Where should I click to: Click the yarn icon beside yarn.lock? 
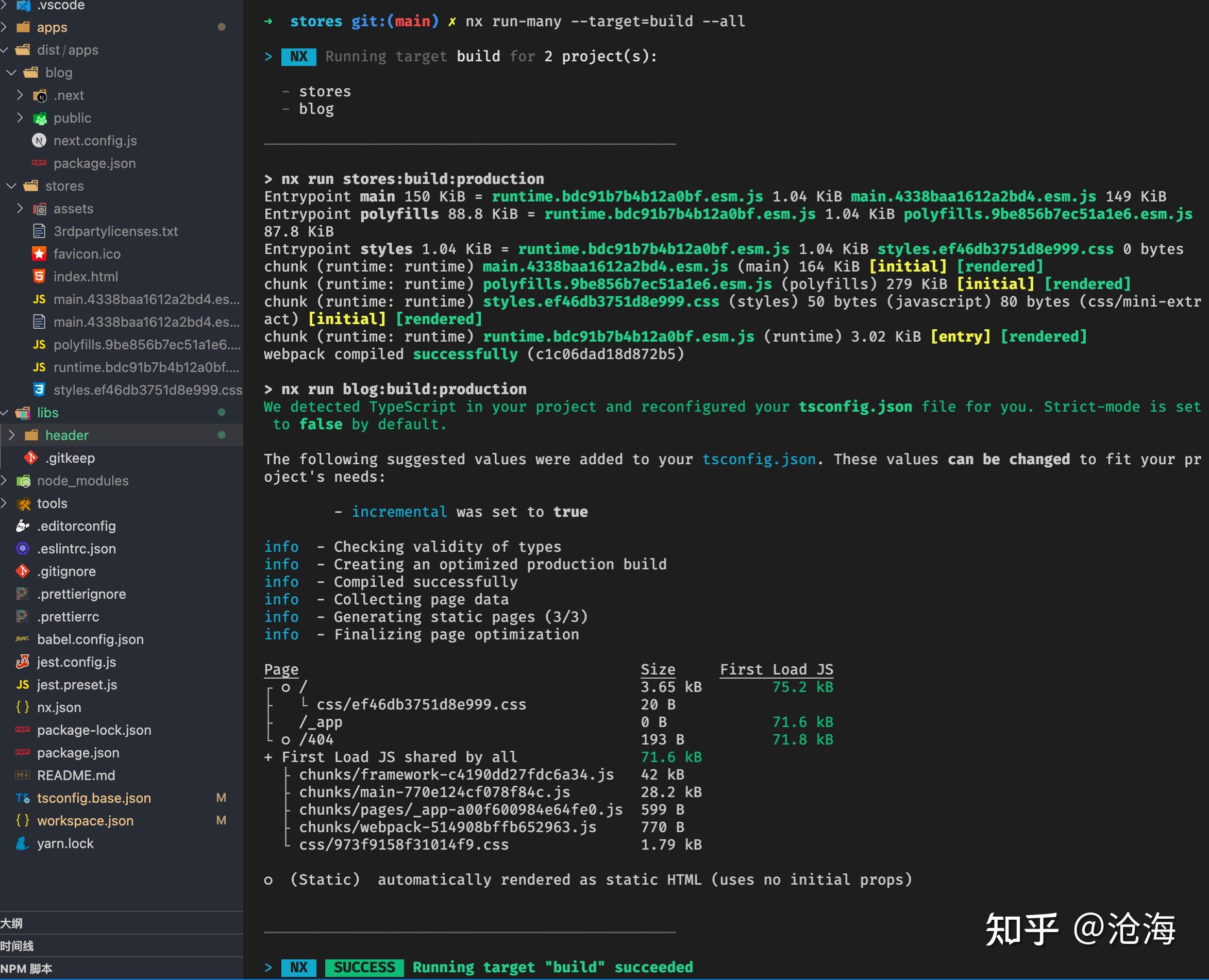click(x=23, y=843)
